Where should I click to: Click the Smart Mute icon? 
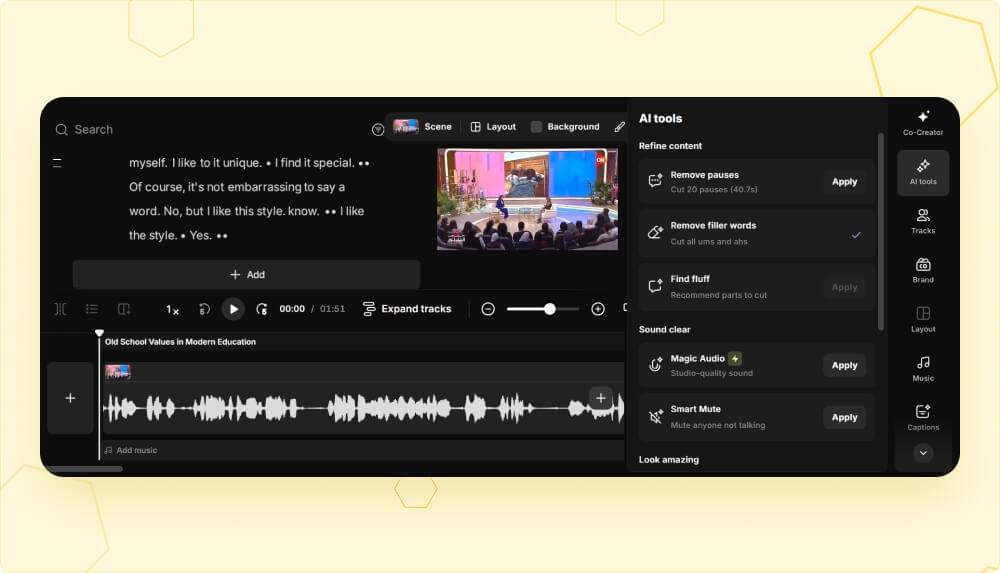coord(655,417)
